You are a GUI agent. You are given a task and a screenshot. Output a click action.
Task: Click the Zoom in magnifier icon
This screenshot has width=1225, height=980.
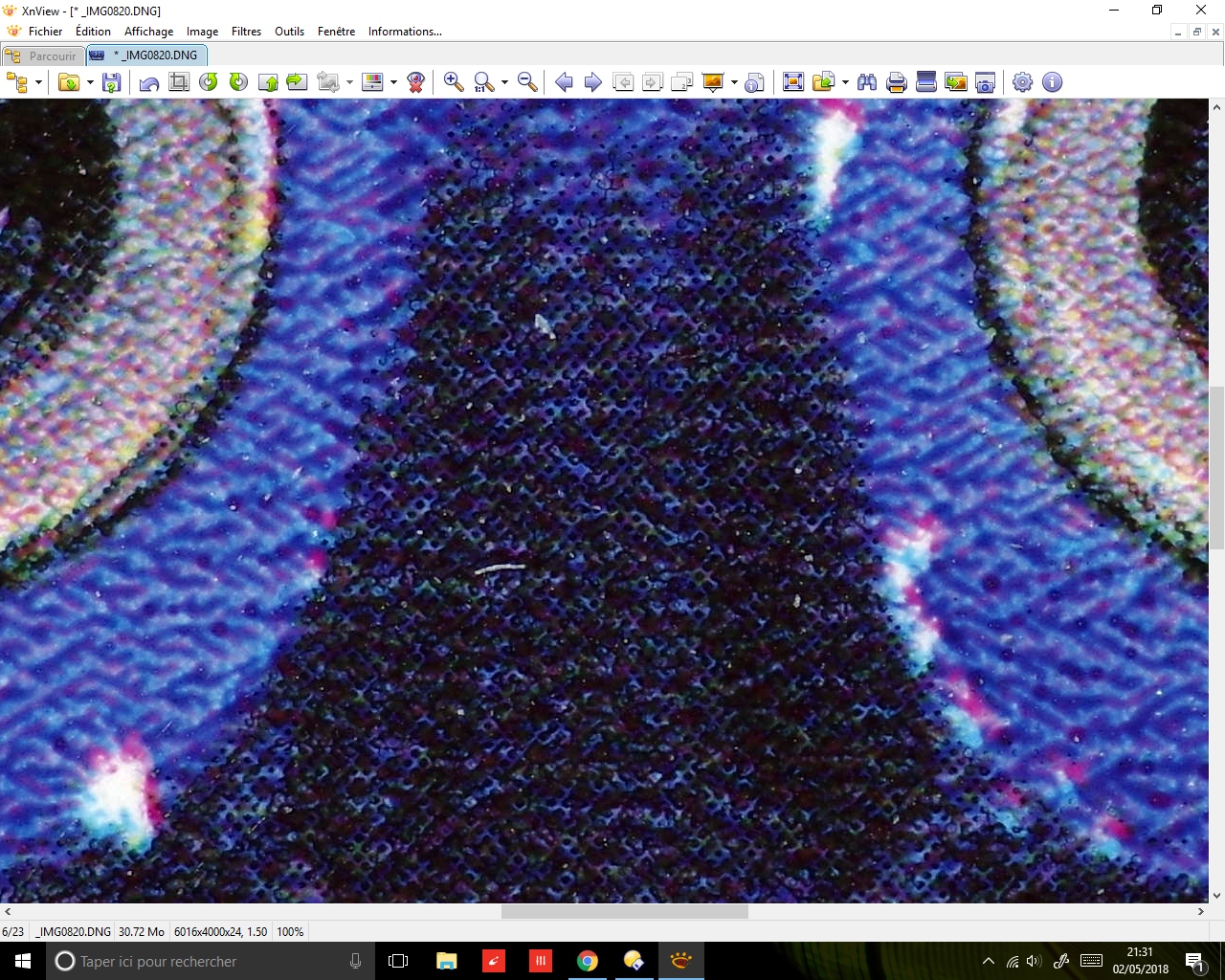pos(454,82)
